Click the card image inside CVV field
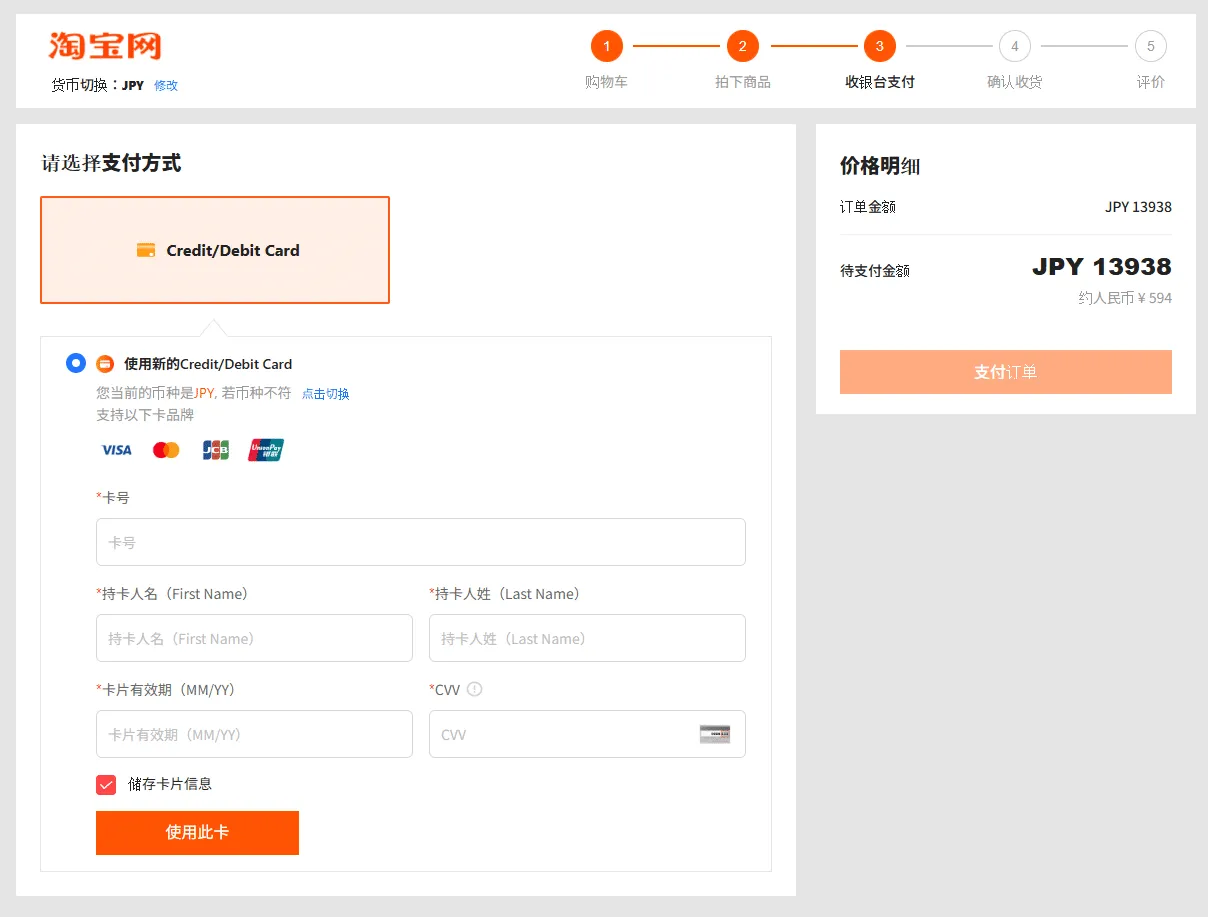Image resolution: width=1208 pixels, height=917 pixels. (x=714, y=734)
